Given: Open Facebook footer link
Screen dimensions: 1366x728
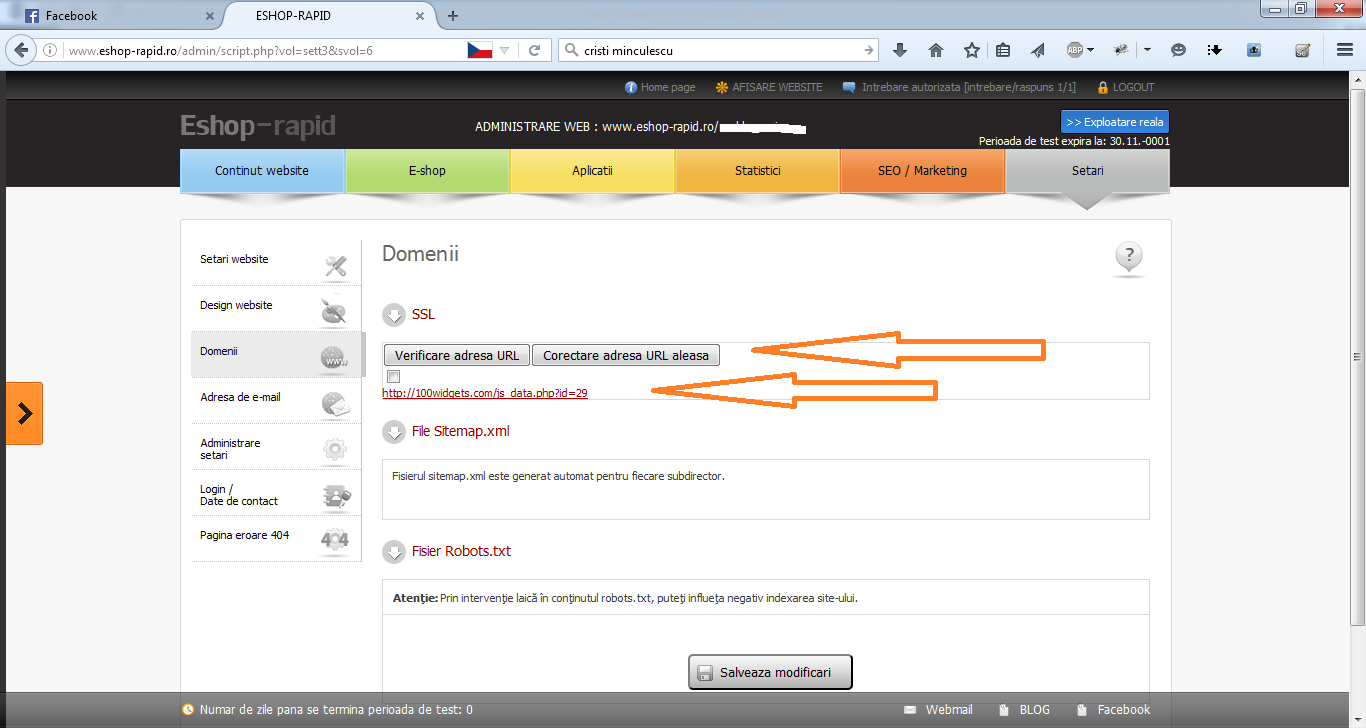Looking at the screenshot, I should (x=1113, y=710).
